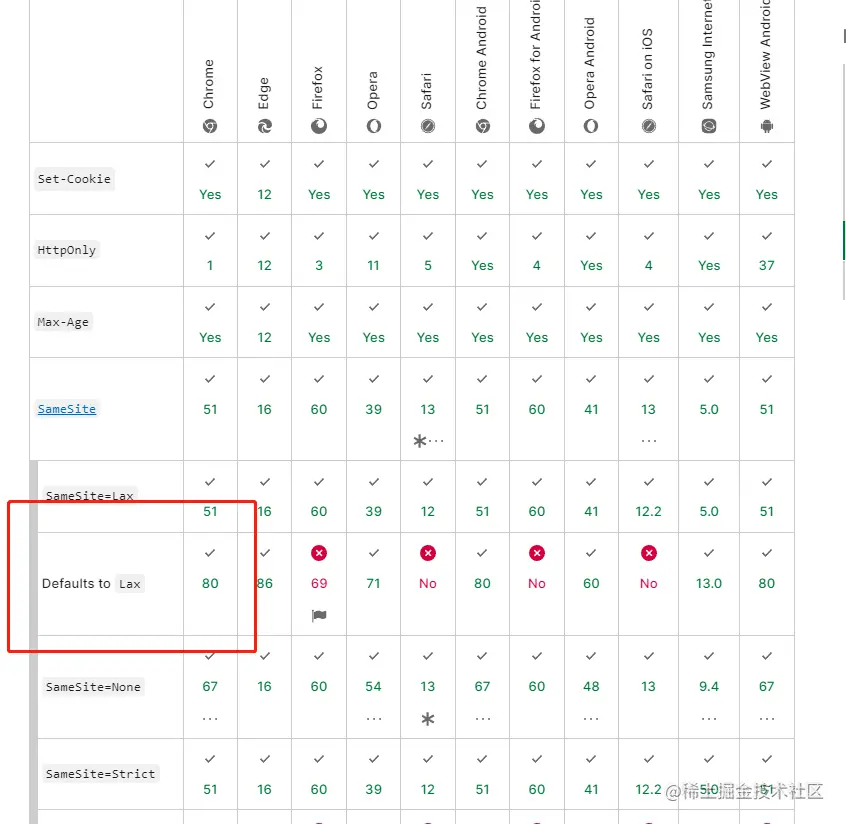Screen dimensions: 846x824
Task: Click the Samsung Internet icon in header
Action: click(708, 127)
